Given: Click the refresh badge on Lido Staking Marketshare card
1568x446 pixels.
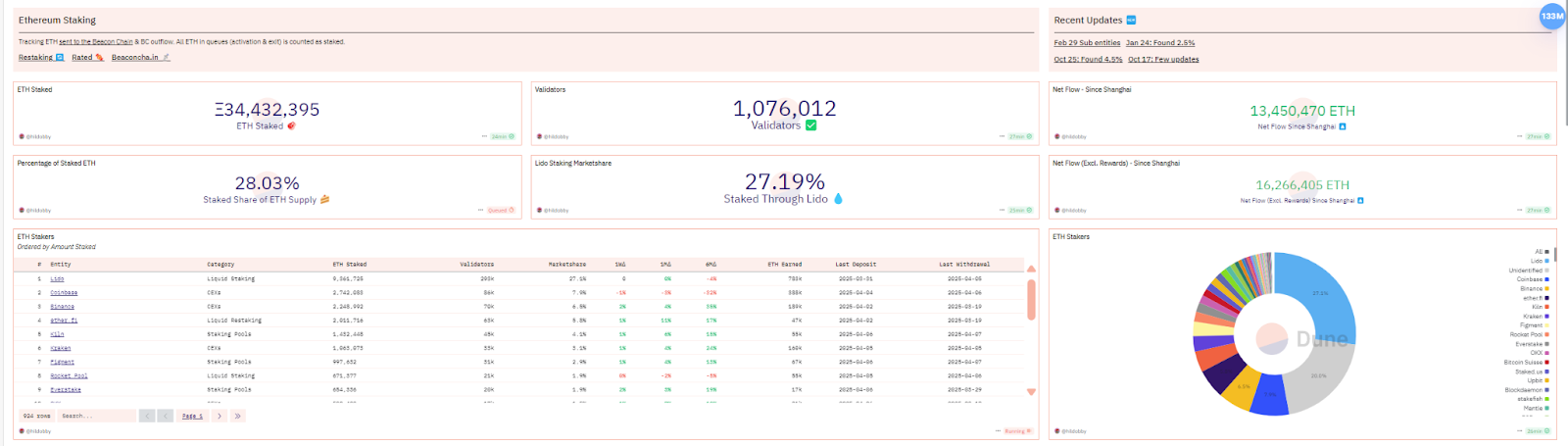Looking at the screenshot, I should pyautogui.click(x=1020, y=211).
